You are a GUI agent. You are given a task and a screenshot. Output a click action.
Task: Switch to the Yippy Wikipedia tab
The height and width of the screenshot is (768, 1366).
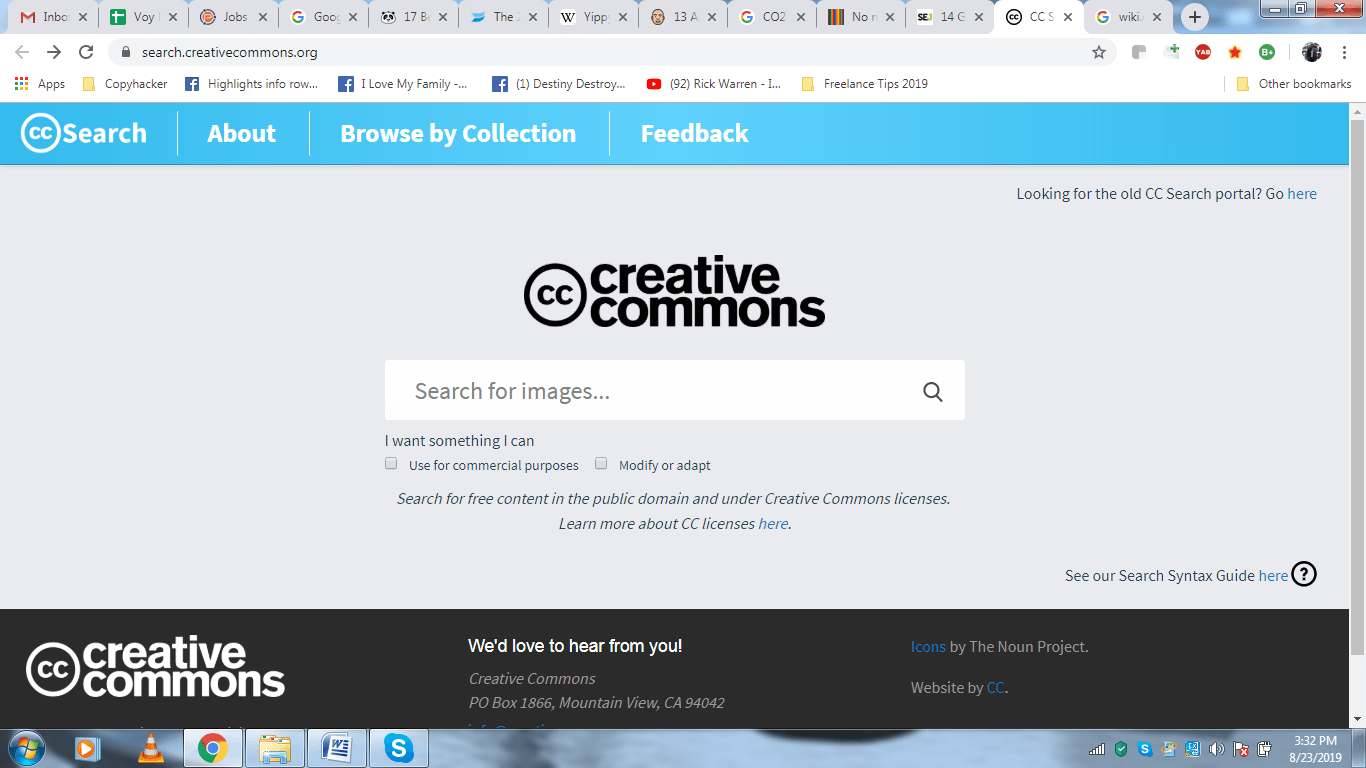click(x=594, y=17)
